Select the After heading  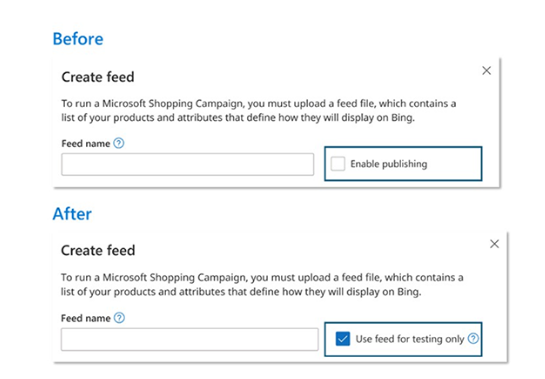pyautogui.click(x=72, y=213)
